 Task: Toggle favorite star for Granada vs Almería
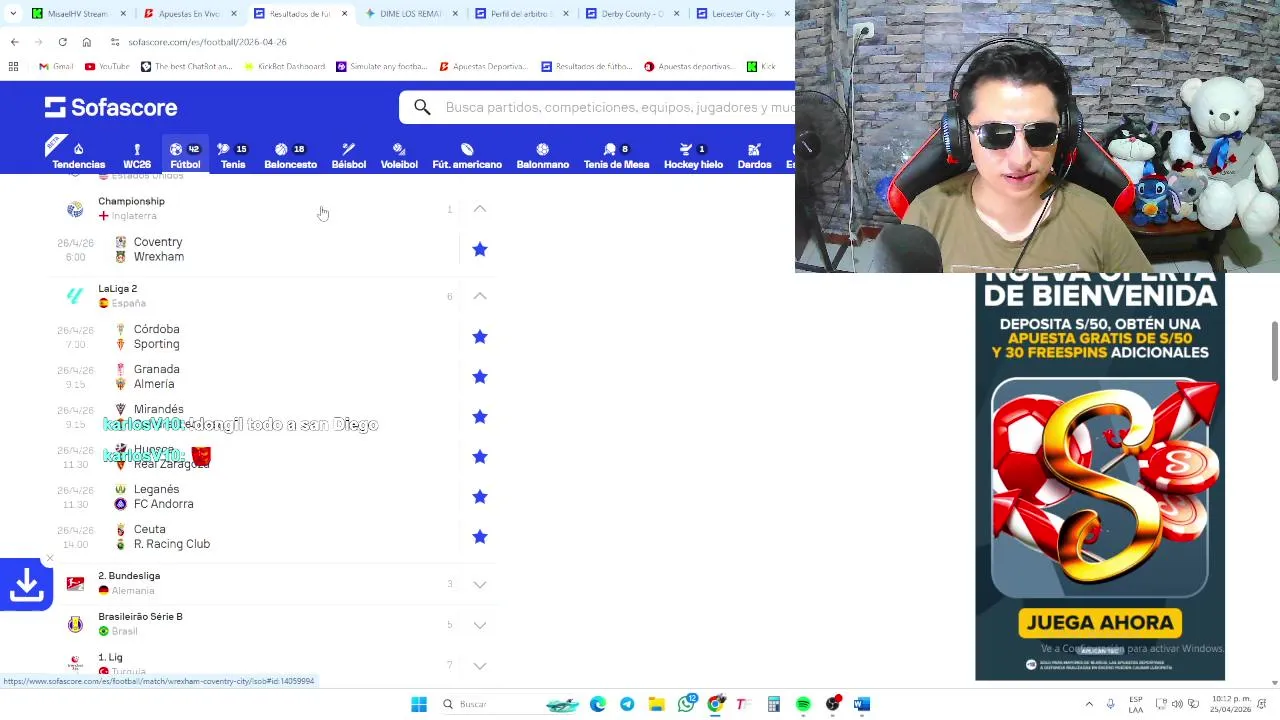(480, 377)
